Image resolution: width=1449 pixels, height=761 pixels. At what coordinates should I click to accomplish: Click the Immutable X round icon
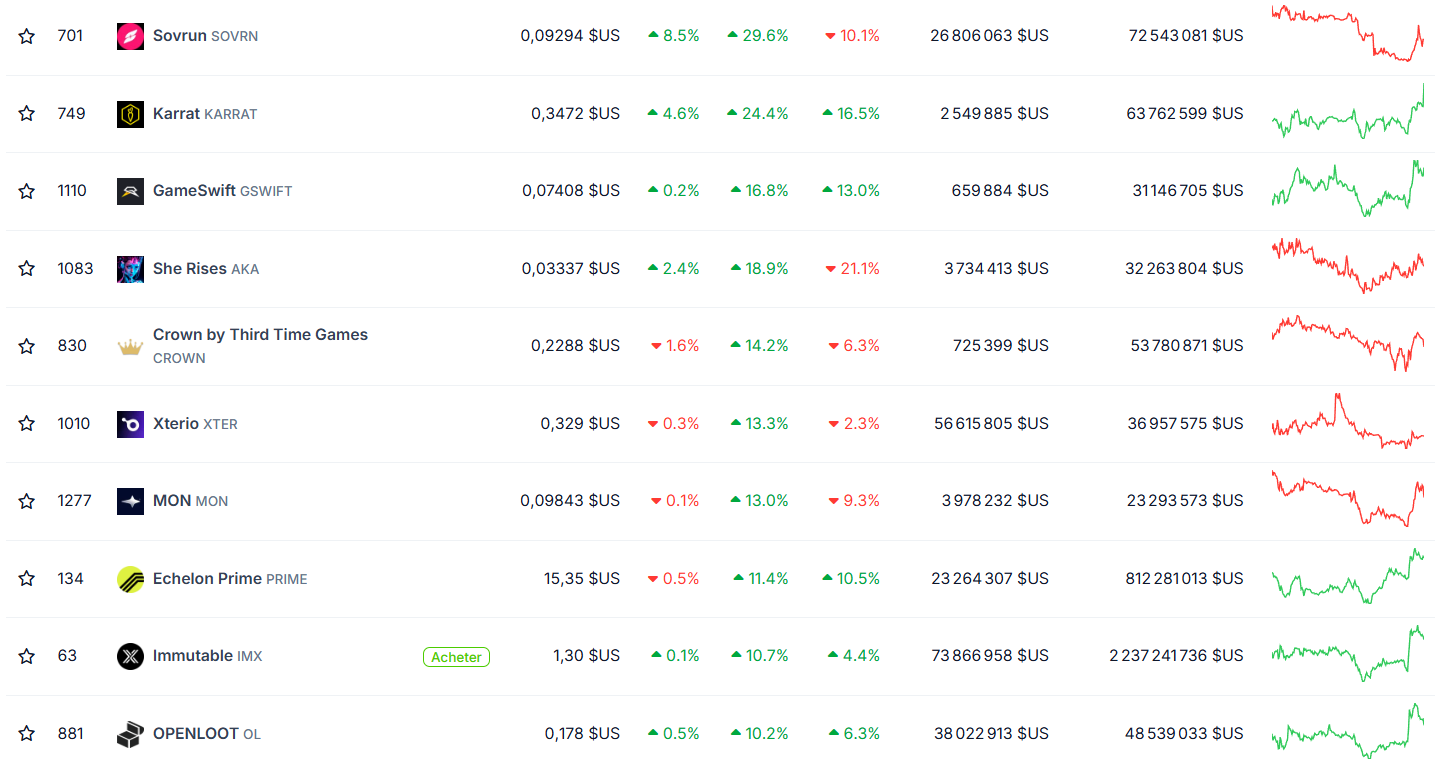tap(130, 656)
